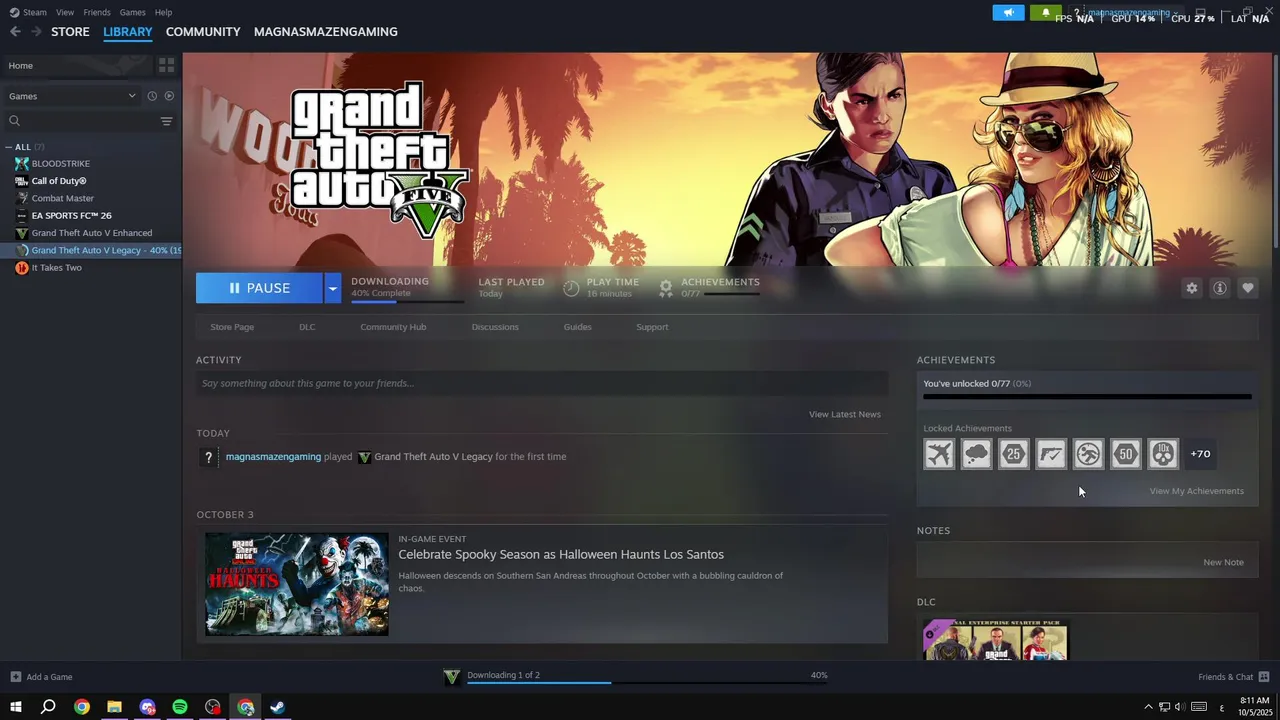
Task: Go to the COMMUNITY tab
Action: pyautogui.click(x=203, y=32)
